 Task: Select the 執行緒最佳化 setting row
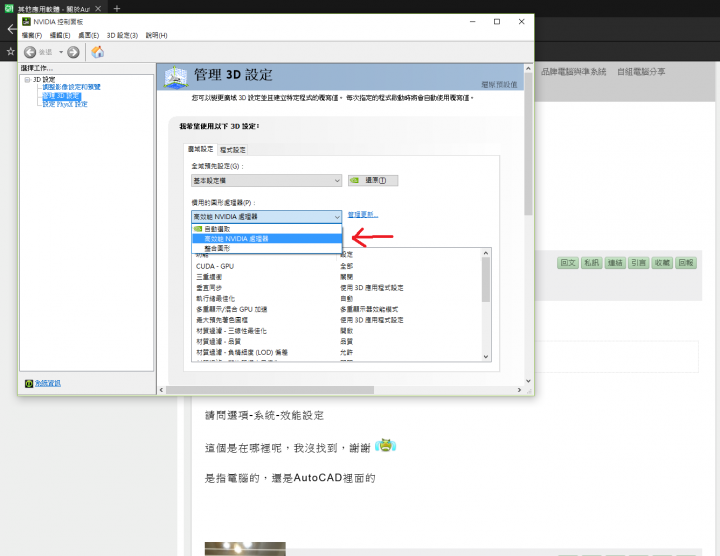(x=336, y=298)
